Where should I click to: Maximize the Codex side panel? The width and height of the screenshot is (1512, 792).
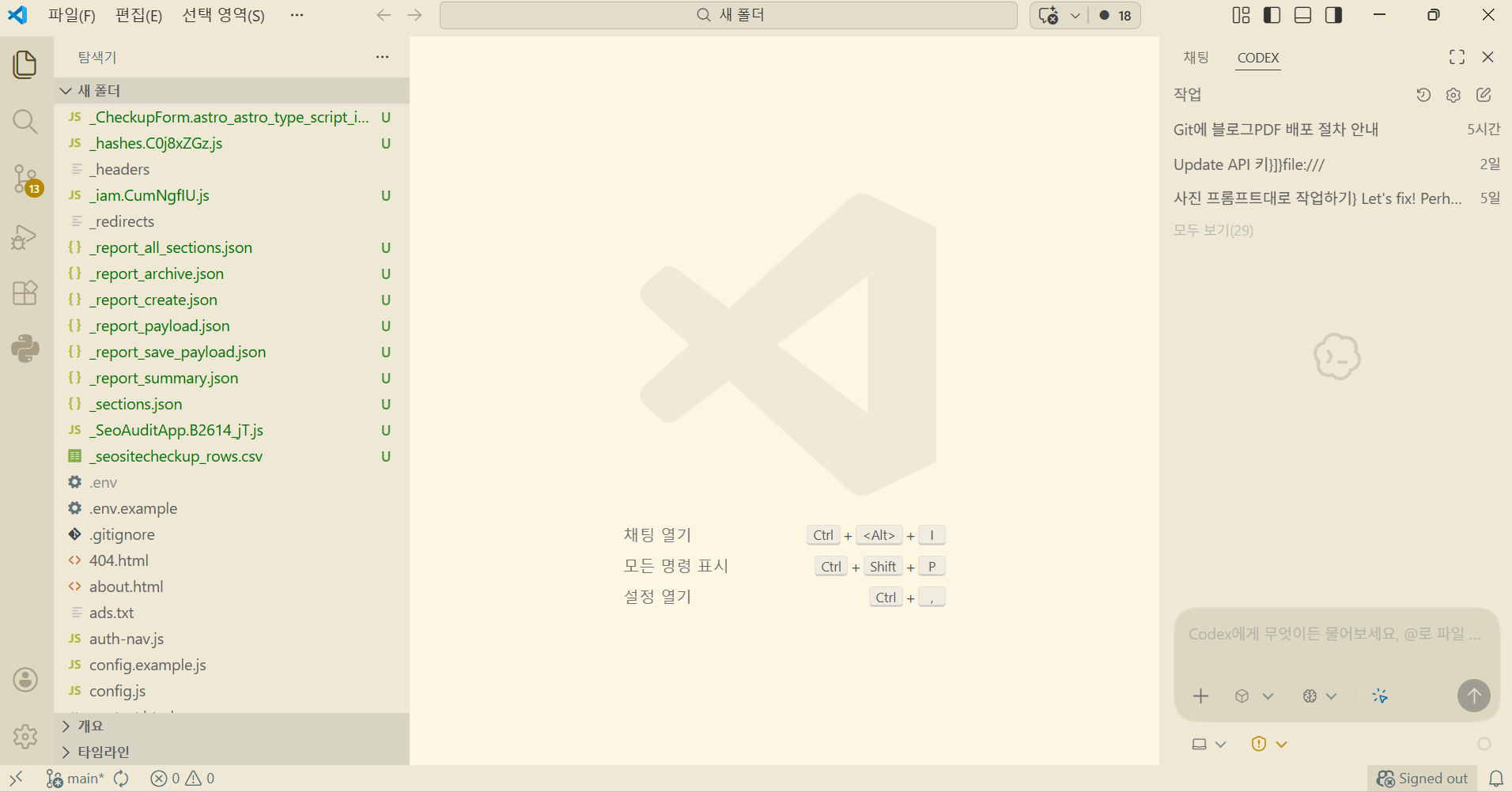1457,57
